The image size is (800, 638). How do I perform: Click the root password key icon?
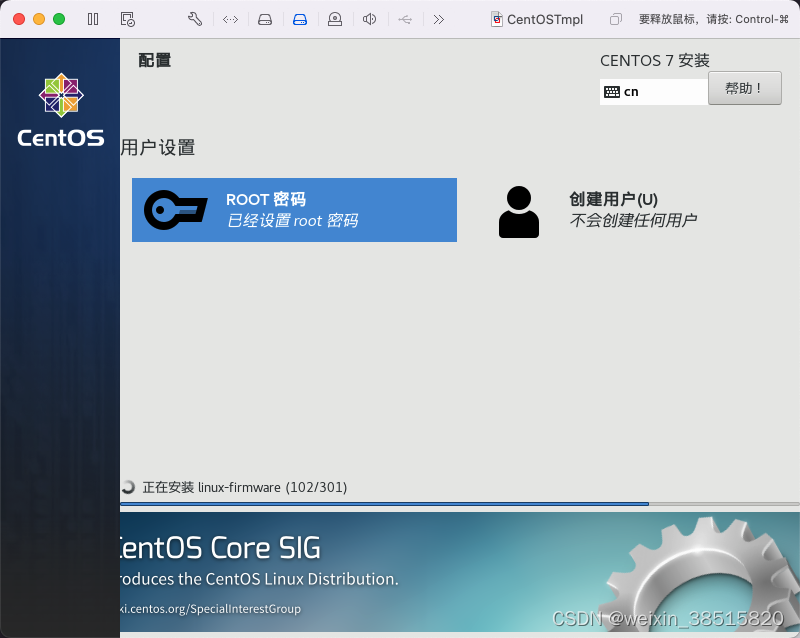(176, 210)
